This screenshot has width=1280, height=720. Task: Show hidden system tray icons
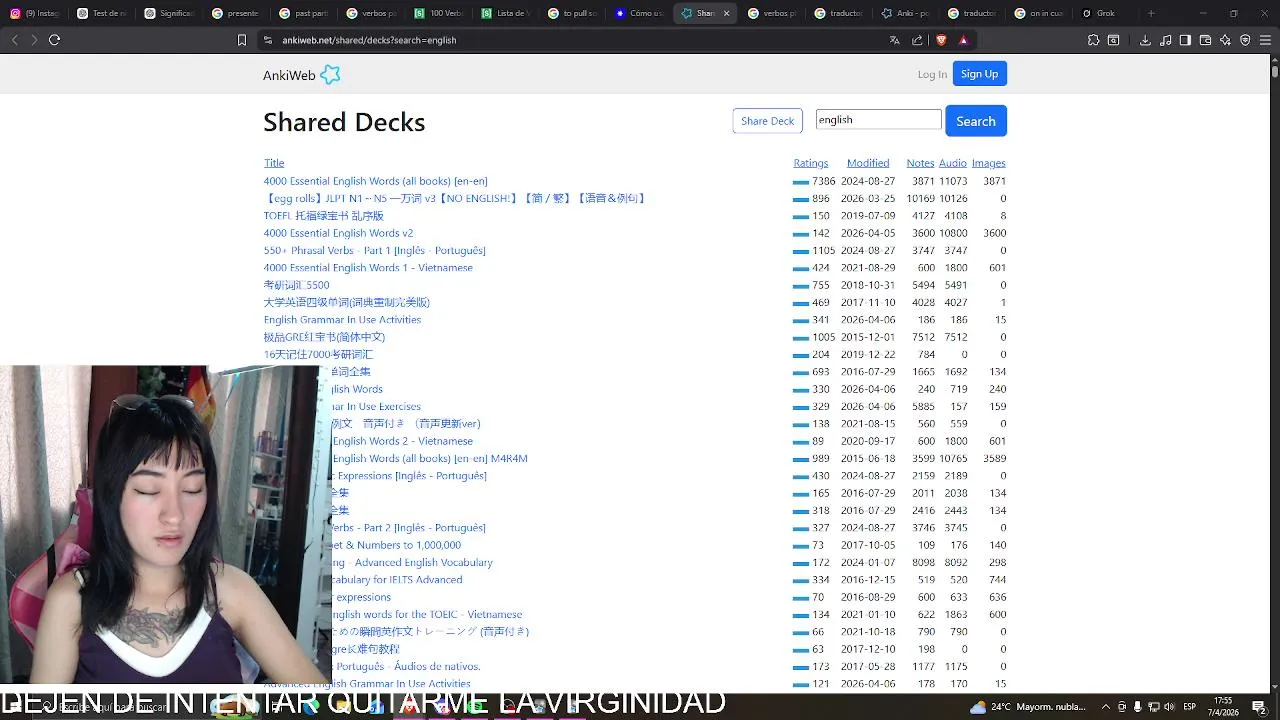(1104, 707)
